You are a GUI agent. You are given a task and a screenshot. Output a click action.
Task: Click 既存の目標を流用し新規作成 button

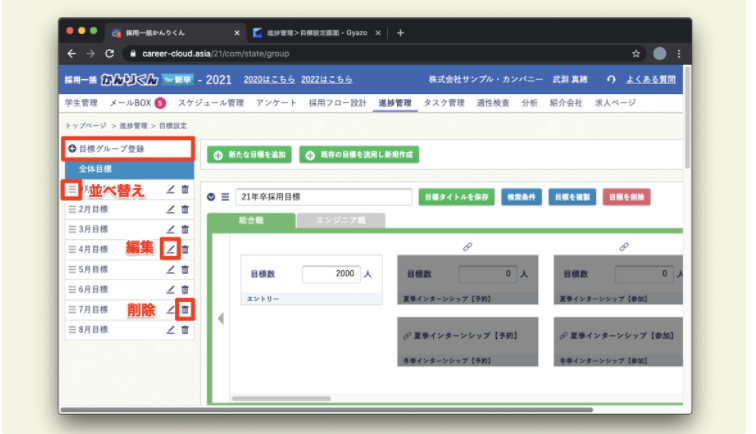point(359,155)
